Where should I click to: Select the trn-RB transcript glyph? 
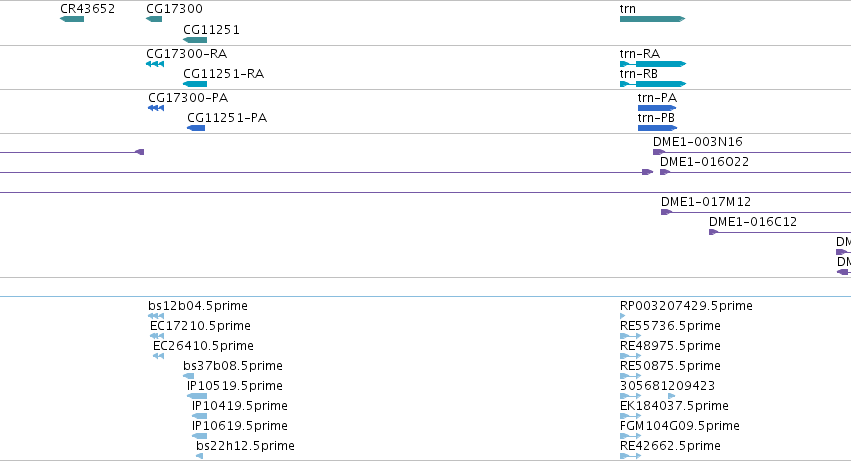(653, 84)
